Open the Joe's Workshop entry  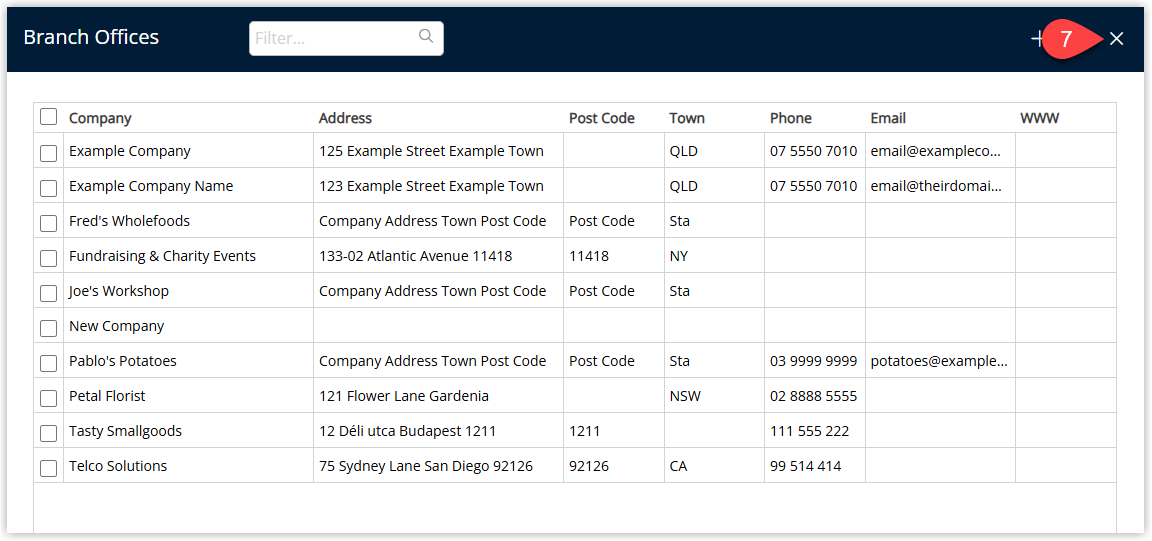(x=119, y=291)
